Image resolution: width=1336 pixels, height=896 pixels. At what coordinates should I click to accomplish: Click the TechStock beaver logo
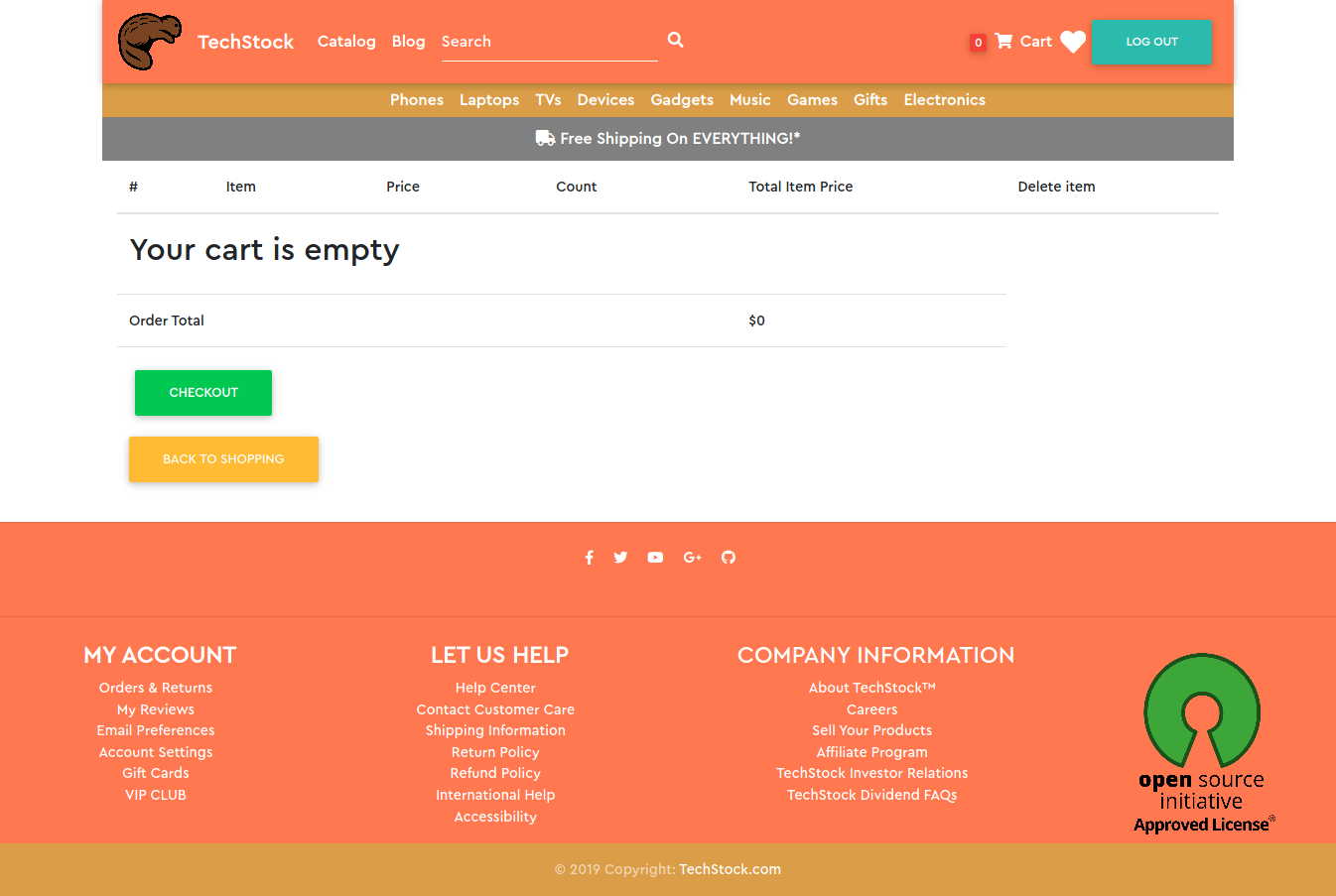pyautogui.click(x=150, y=42)
